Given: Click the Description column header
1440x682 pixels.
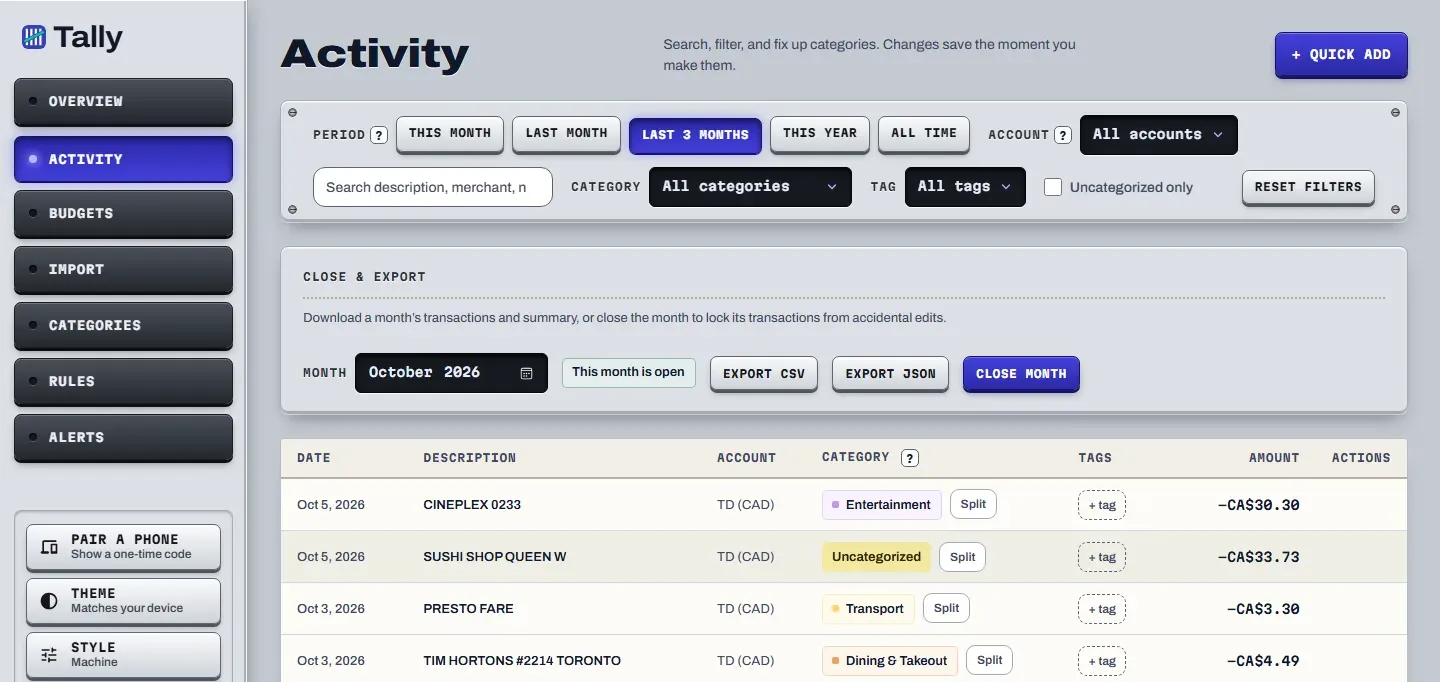Looking at the screenshot, I should click(470, 458).
